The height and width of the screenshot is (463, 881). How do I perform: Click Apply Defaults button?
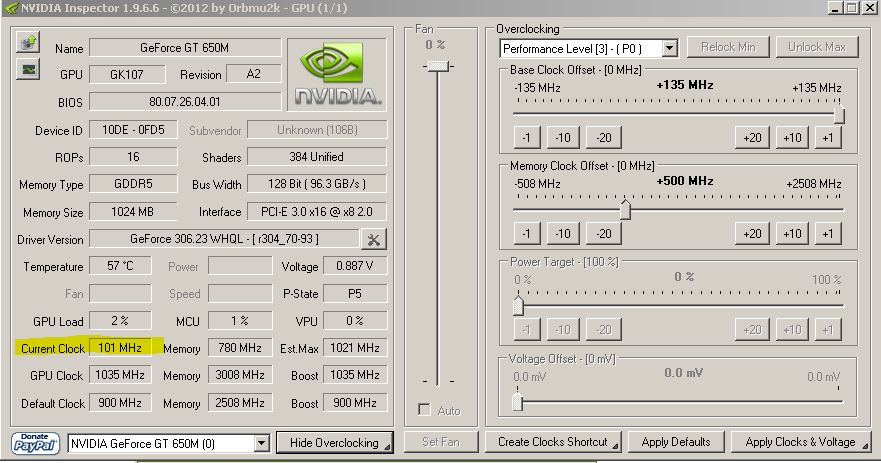[676, 442]
